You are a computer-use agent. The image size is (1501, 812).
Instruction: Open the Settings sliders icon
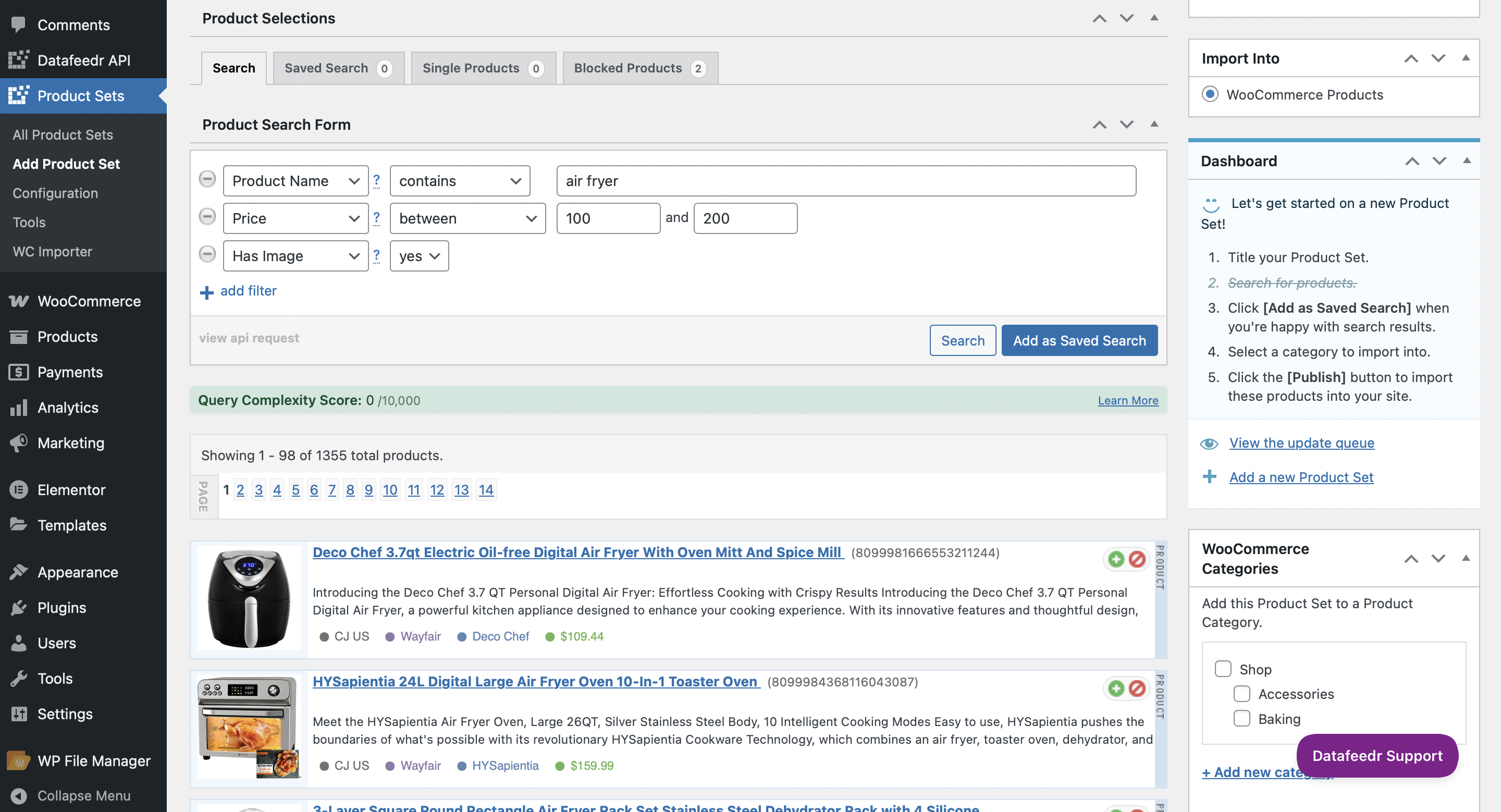point(18,713)
